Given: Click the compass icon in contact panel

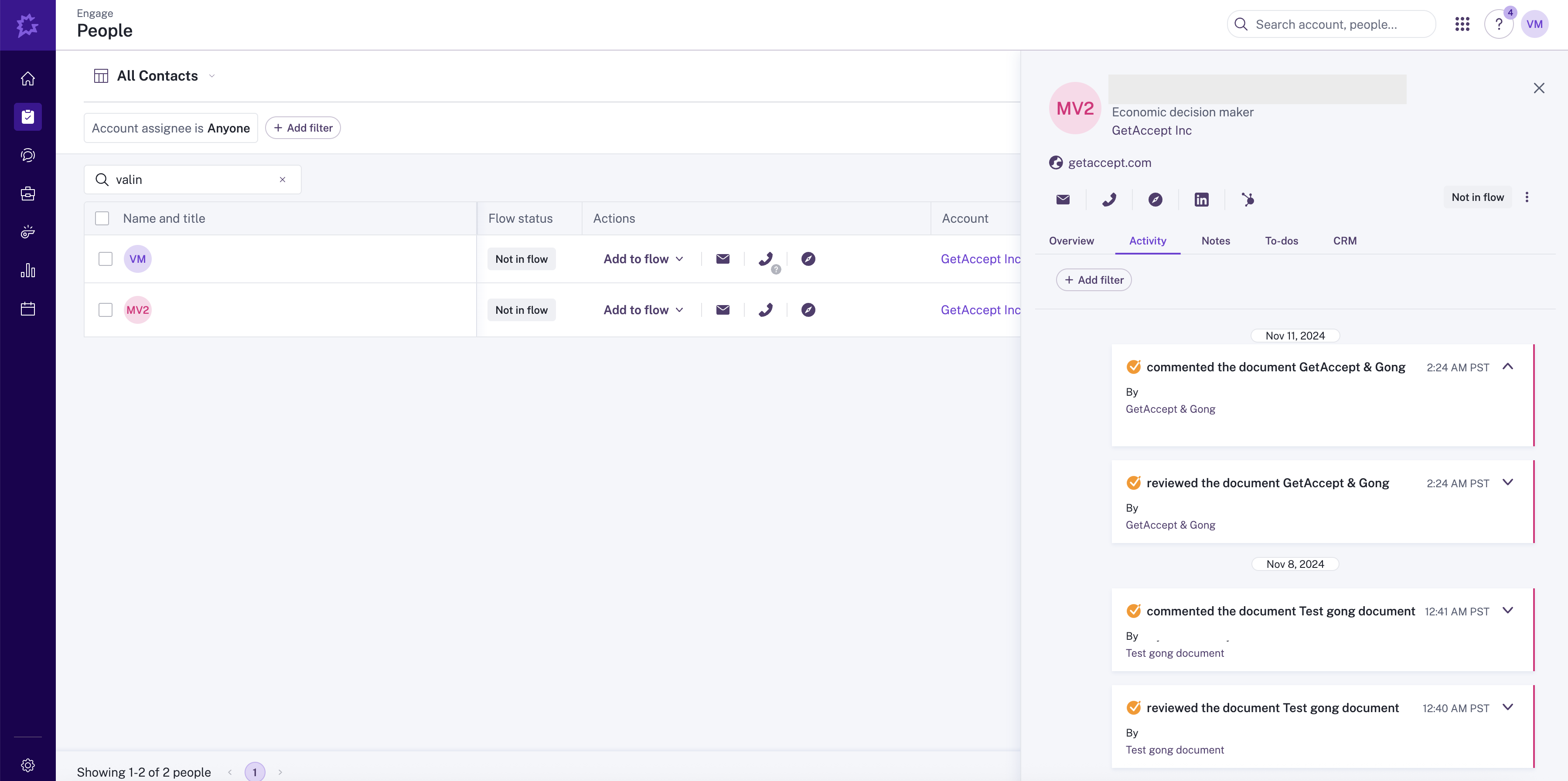Looking at the screenshot, I should point(1155,200).
